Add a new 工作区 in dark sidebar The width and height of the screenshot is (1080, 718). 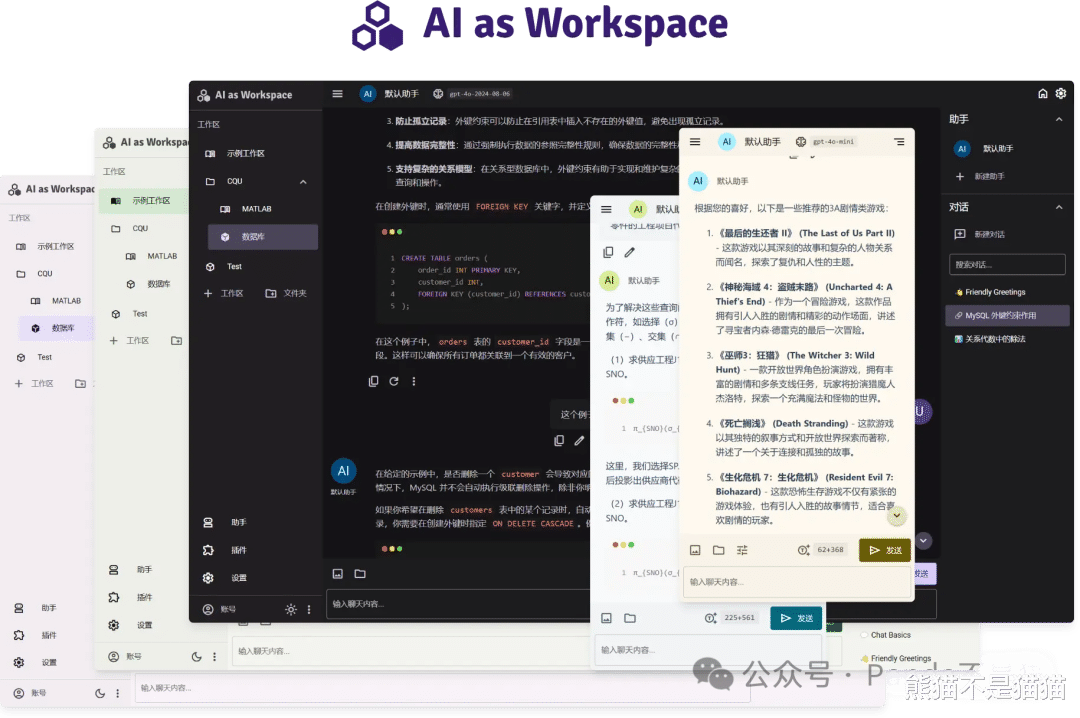(225, 294)
